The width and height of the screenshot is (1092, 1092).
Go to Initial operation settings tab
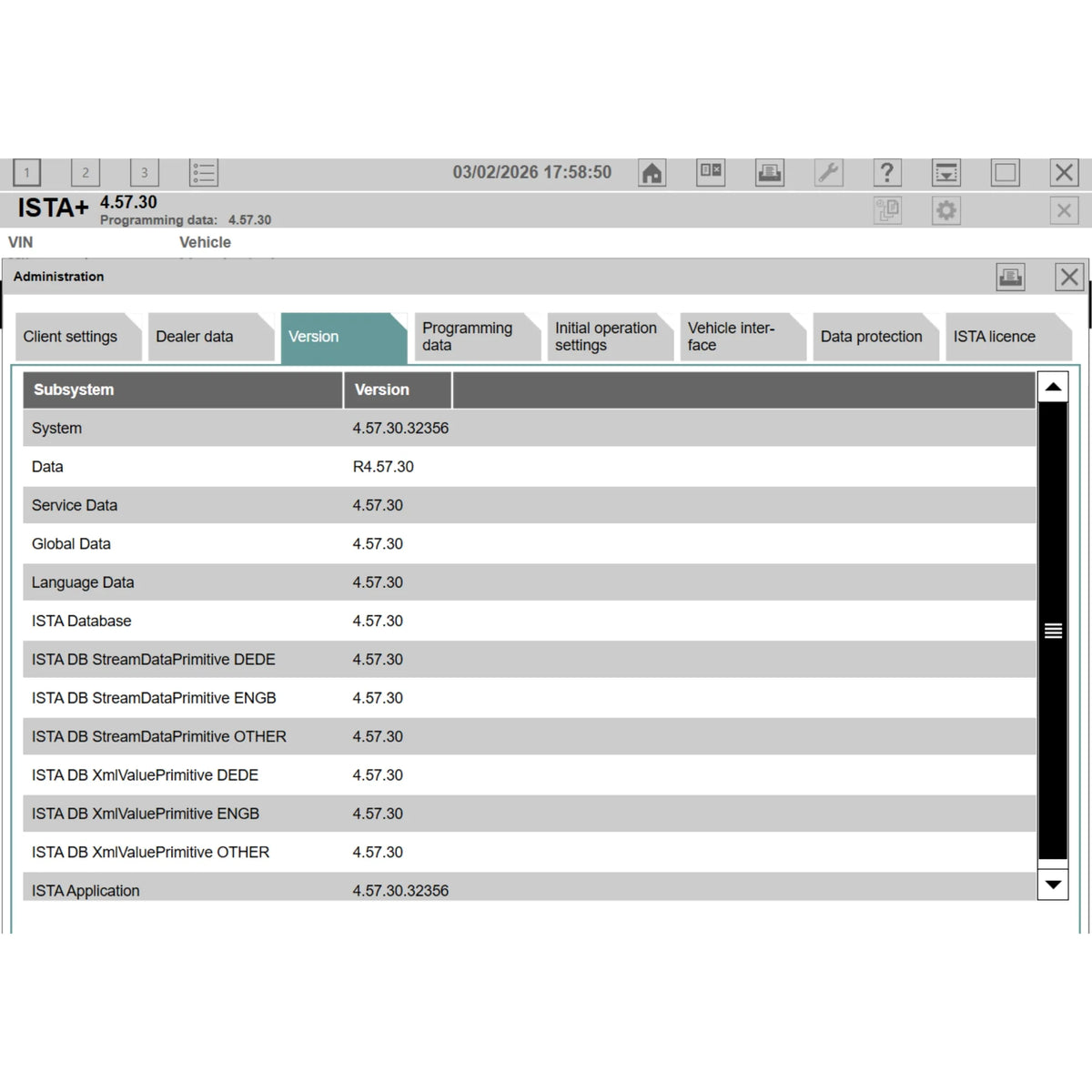610,337
